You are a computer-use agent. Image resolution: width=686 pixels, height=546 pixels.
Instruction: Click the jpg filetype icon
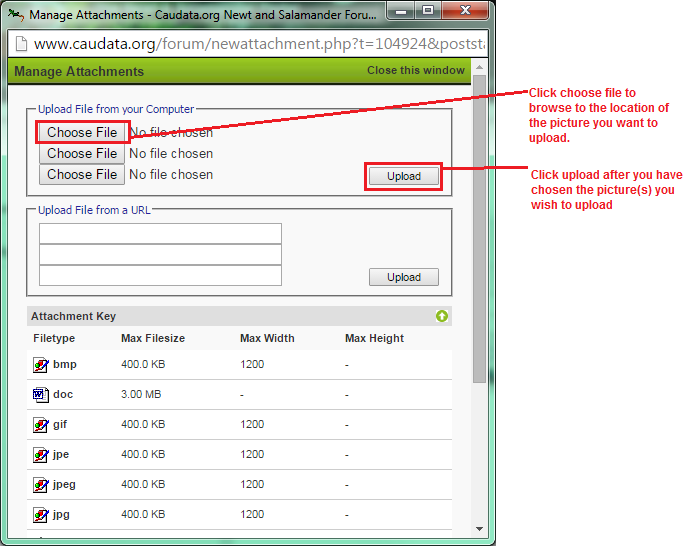tap(40, 515)
